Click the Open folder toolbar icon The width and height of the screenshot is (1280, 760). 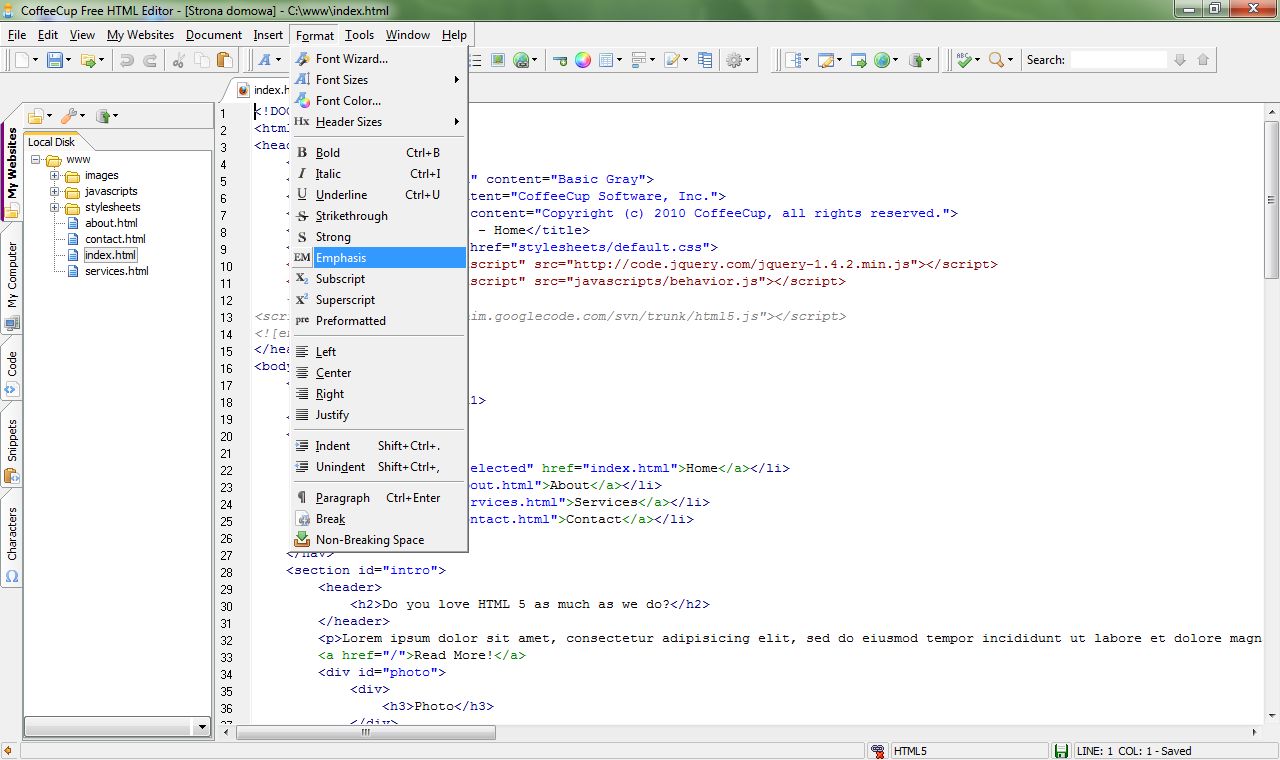click(88, 60)
